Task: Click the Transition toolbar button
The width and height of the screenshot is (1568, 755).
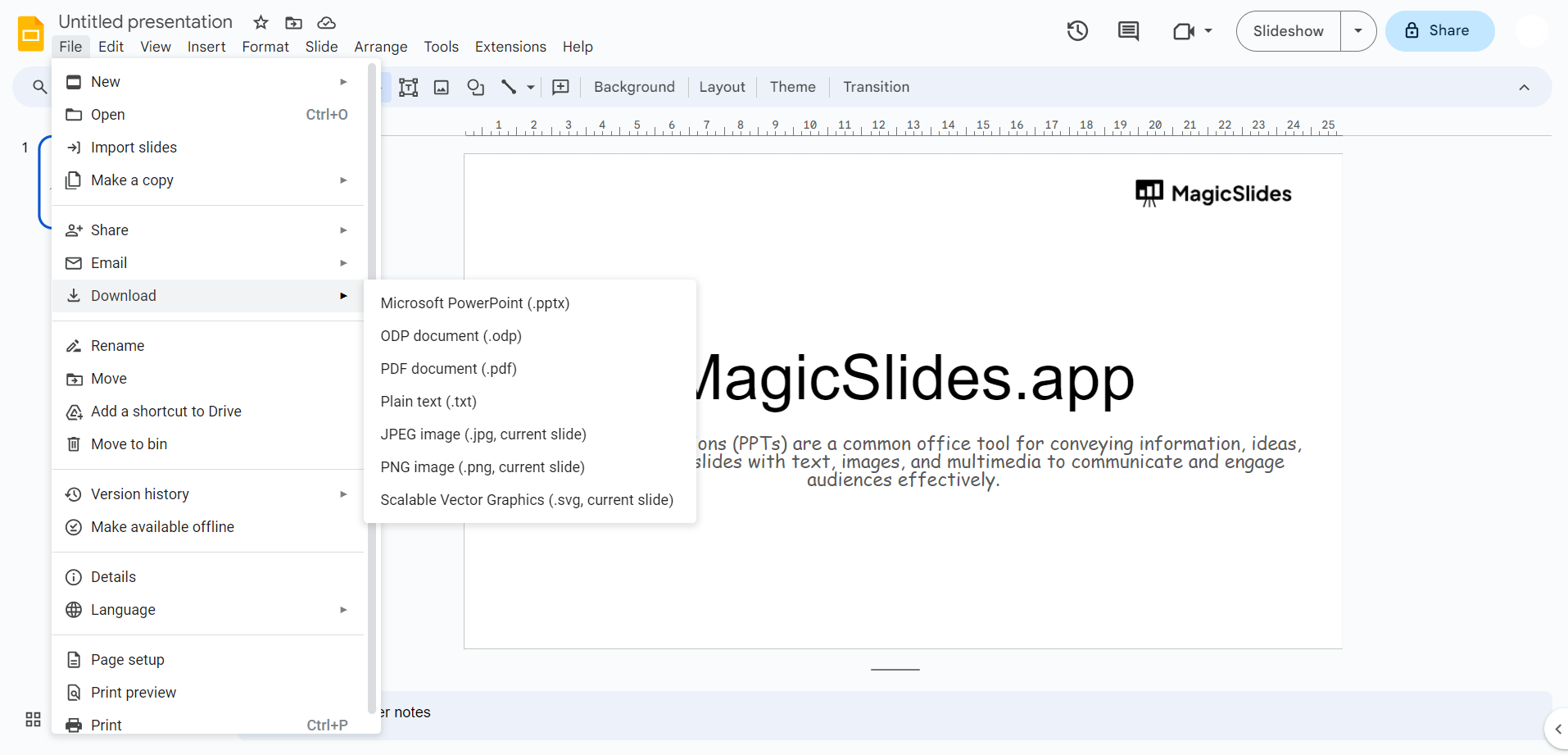Action: pos(877,87)
